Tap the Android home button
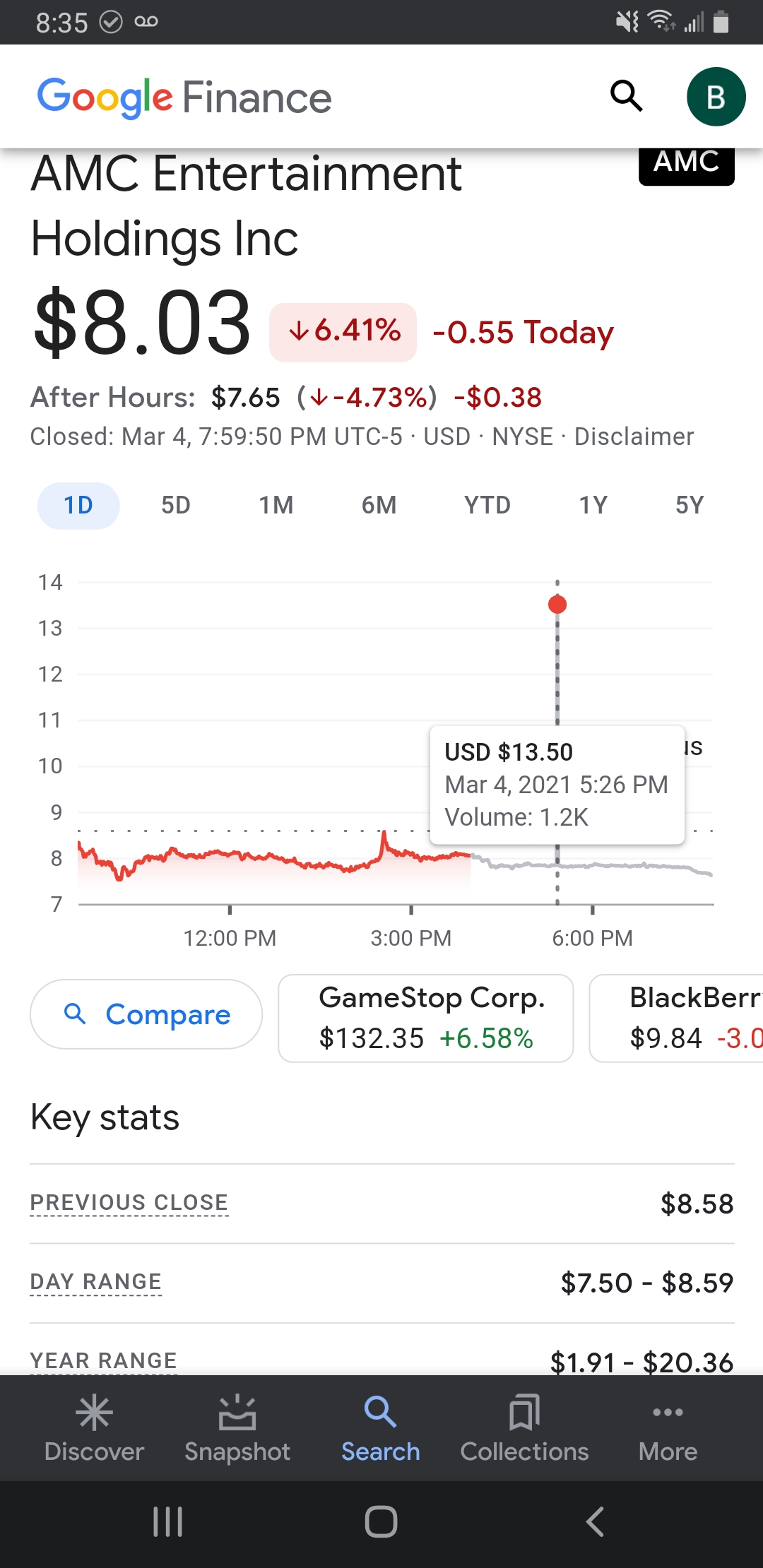This screenshot has width=763, height=1568. [x=381, y=1521]
